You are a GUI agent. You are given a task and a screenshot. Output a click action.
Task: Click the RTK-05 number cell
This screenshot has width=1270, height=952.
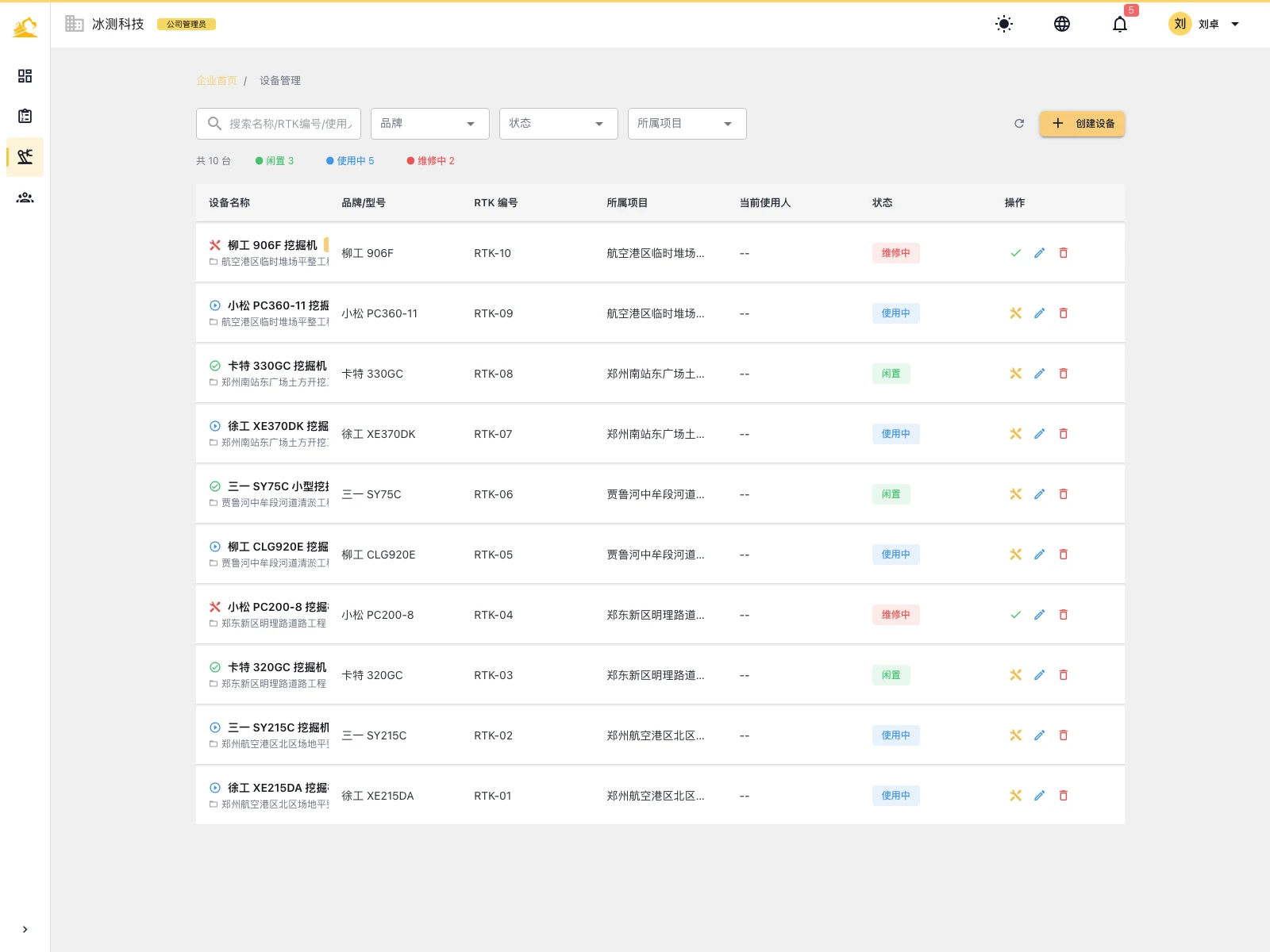point(494,555)
